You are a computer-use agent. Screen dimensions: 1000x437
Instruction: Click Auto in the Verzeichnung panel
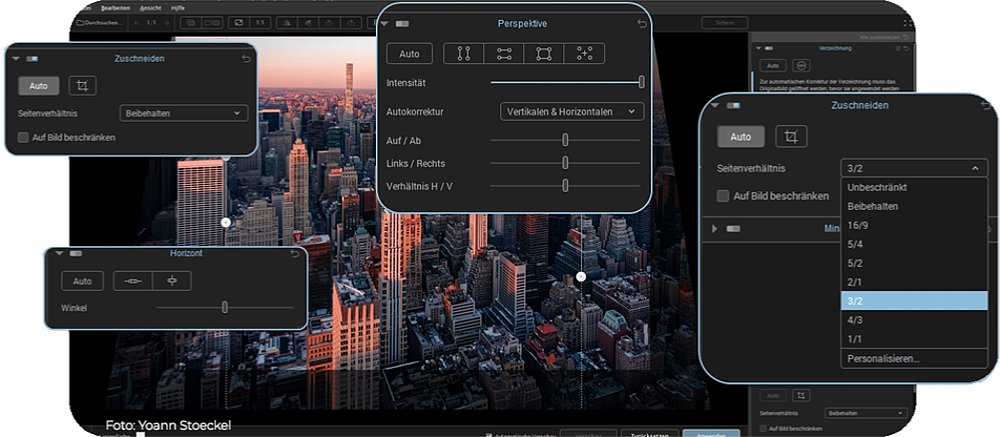pos(772,65)
